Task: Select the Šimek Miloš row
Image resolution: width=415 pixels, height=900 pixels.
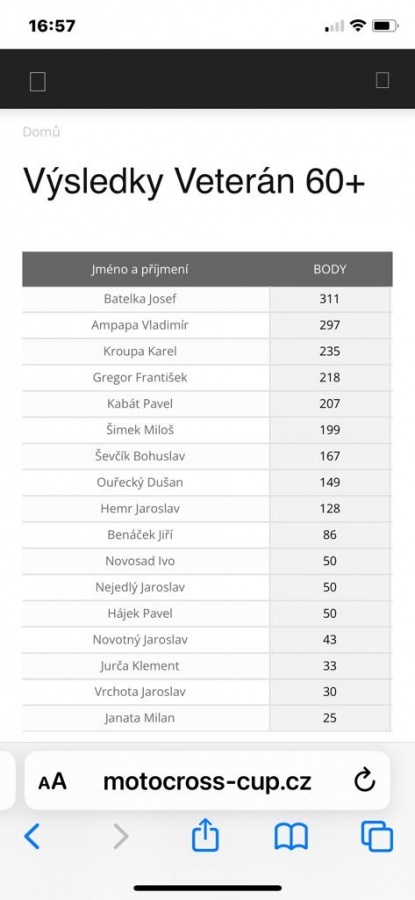Action: coord(207,430)
